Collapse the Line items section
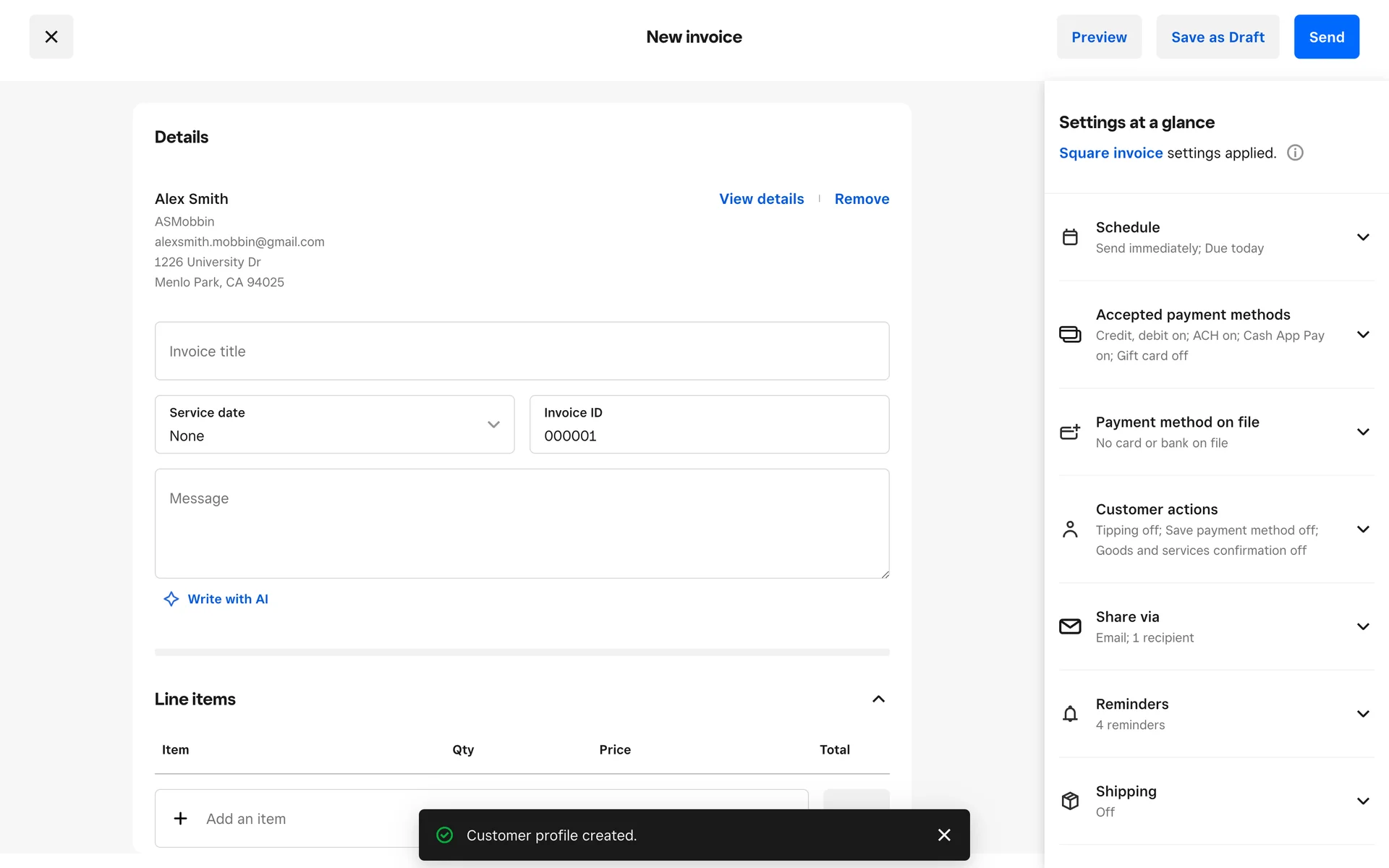 (x=878, y=699)
